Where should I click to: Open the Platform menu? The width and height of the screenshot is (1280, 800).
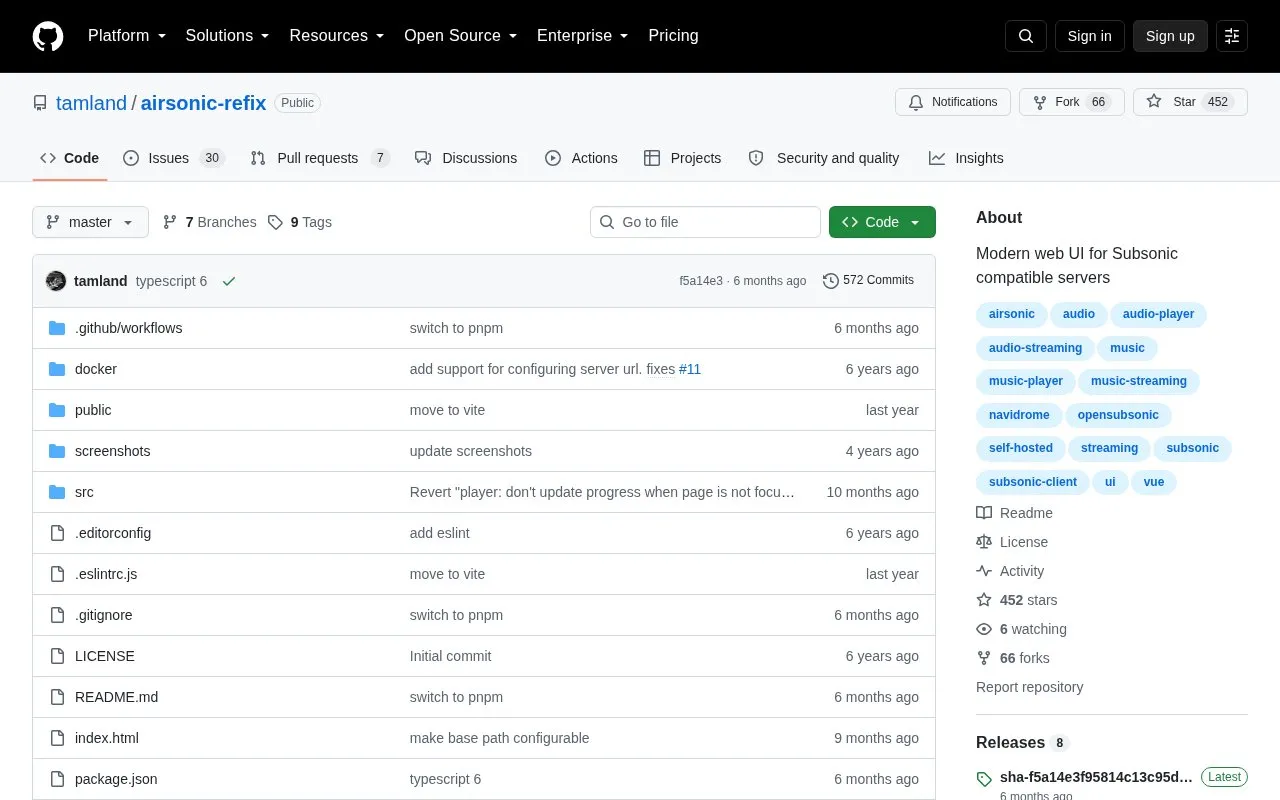pos(126,36)
